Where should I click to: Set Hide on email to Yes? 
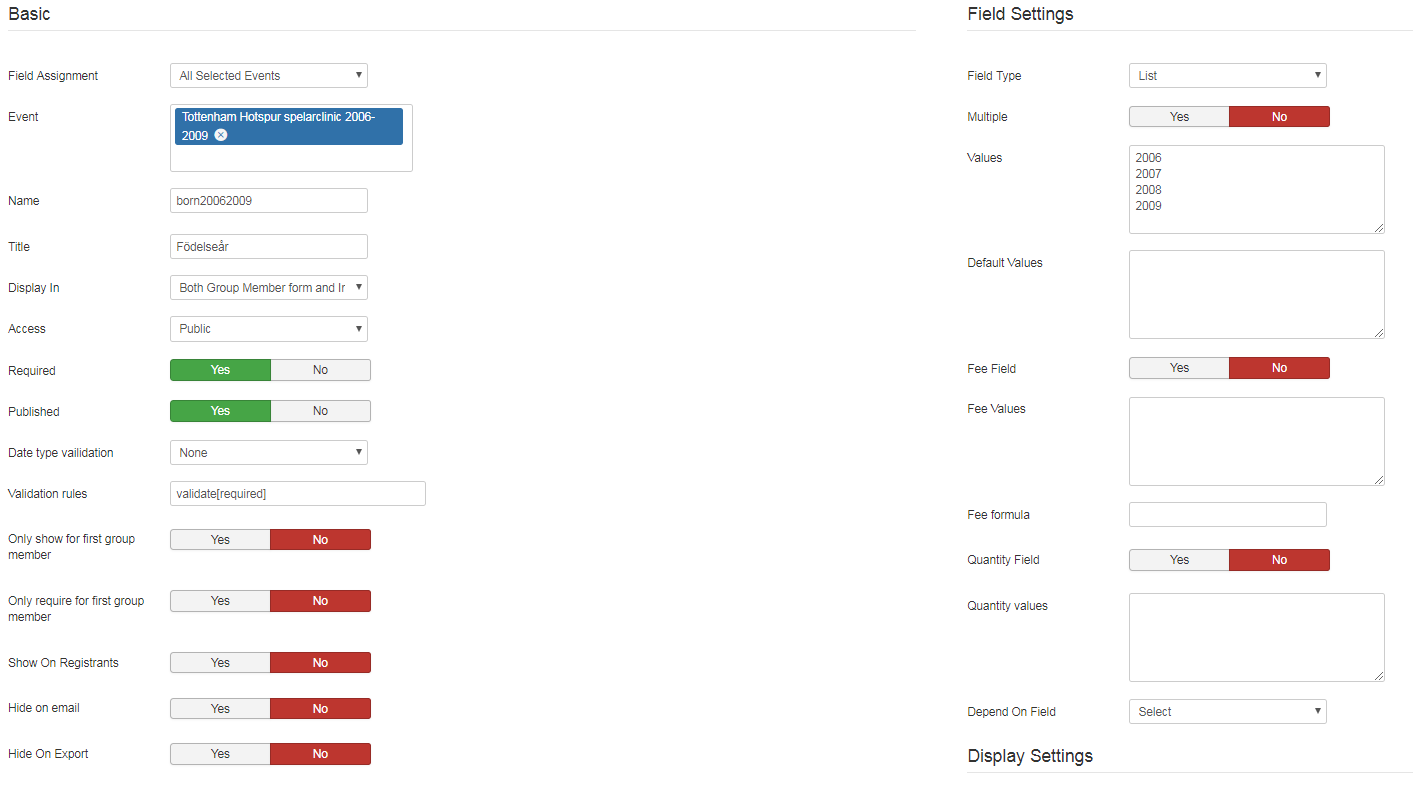point(220,709)
